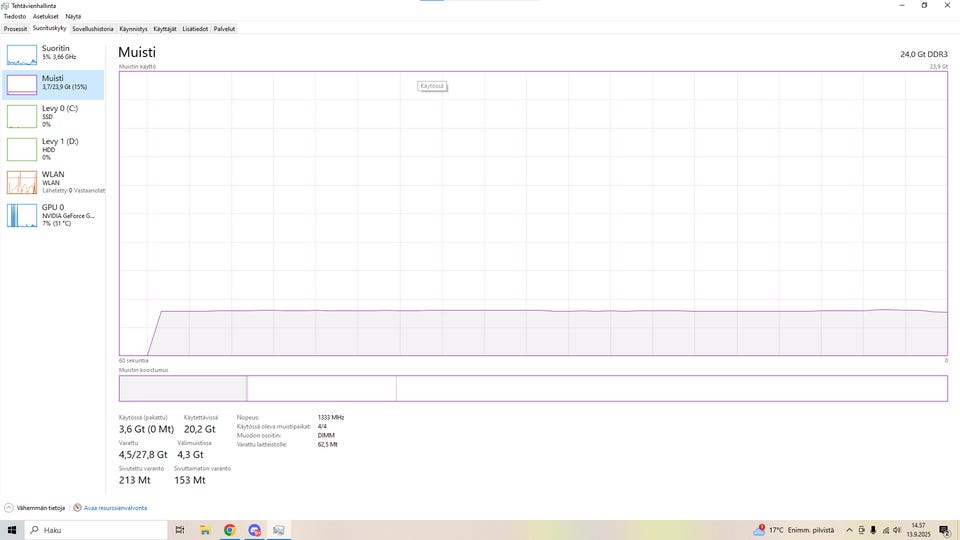Show GPU 0 NVIDIA GeForce performance
The height and width of the screenshot is (540, 960).
[53, 215]
